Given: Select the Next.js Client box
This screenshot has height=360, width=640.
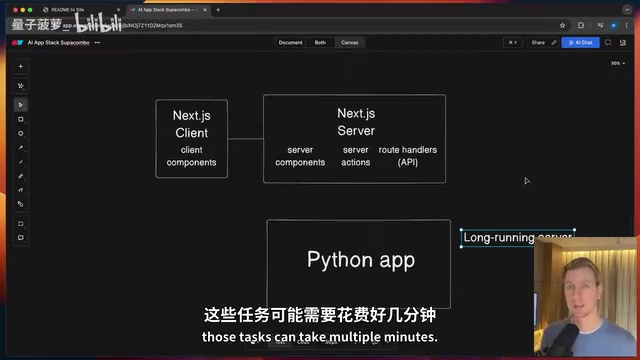Looking at the screenshot, I should 191,139.
